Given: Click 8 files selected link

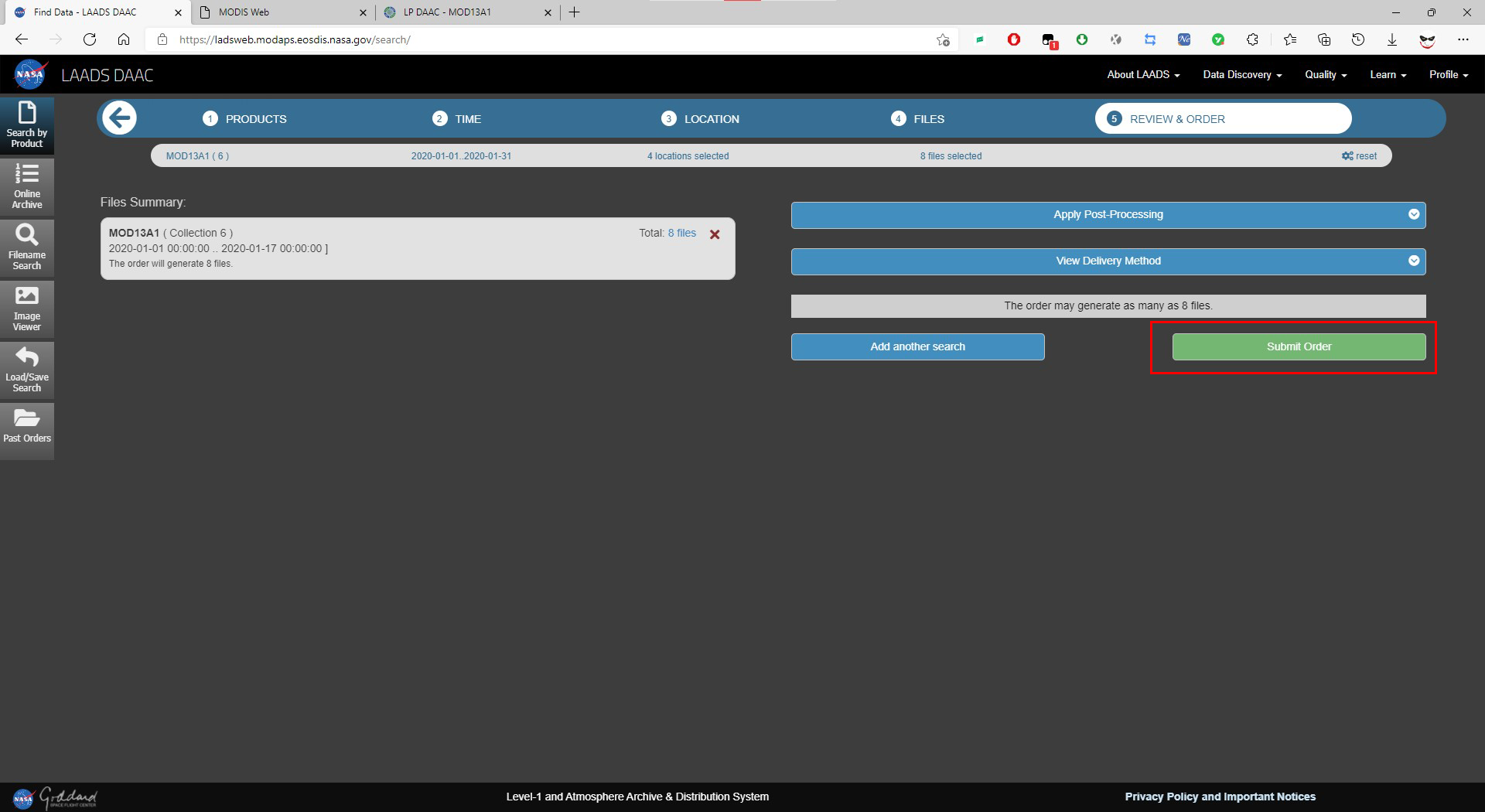Looking at the screenshot, I should (951, 156).
